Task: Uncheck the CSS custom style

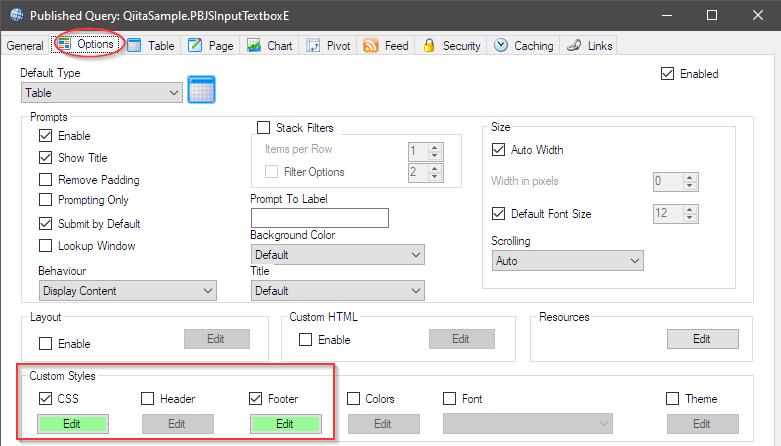Action: (x=45, y=398)
